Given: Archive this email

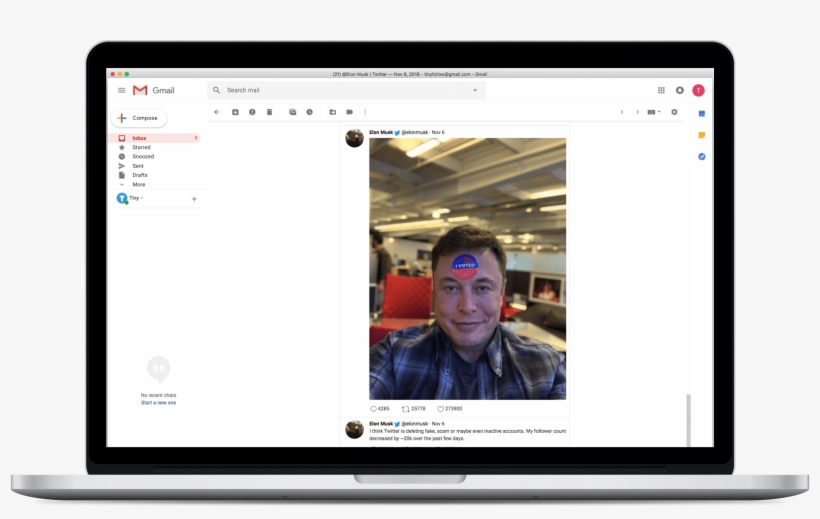Looking at the screenshot, I should pos(235,112).
